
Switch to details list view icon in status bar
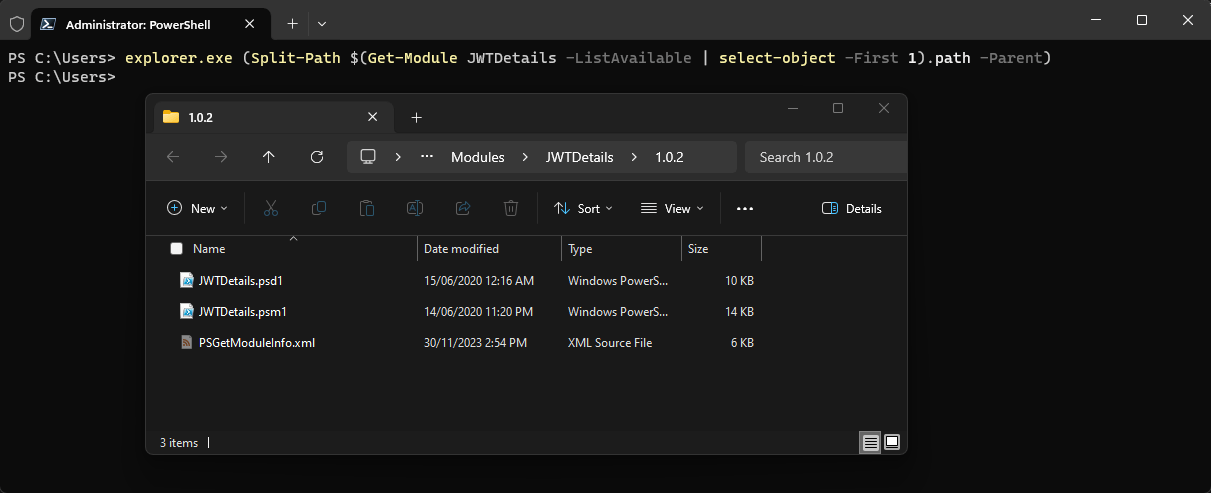[x=871, y=442]
